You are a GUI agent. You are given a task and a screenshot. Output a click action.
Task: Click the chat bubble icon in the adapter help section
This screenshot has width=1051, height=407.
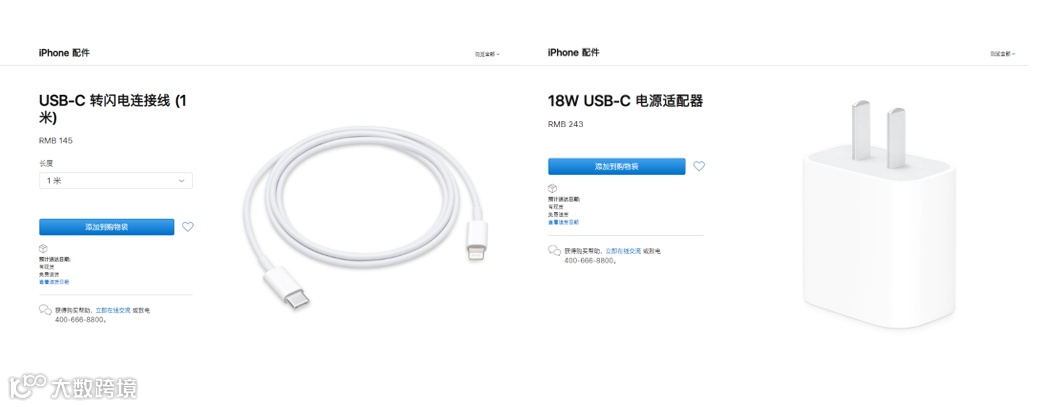[x=554, y=250]
